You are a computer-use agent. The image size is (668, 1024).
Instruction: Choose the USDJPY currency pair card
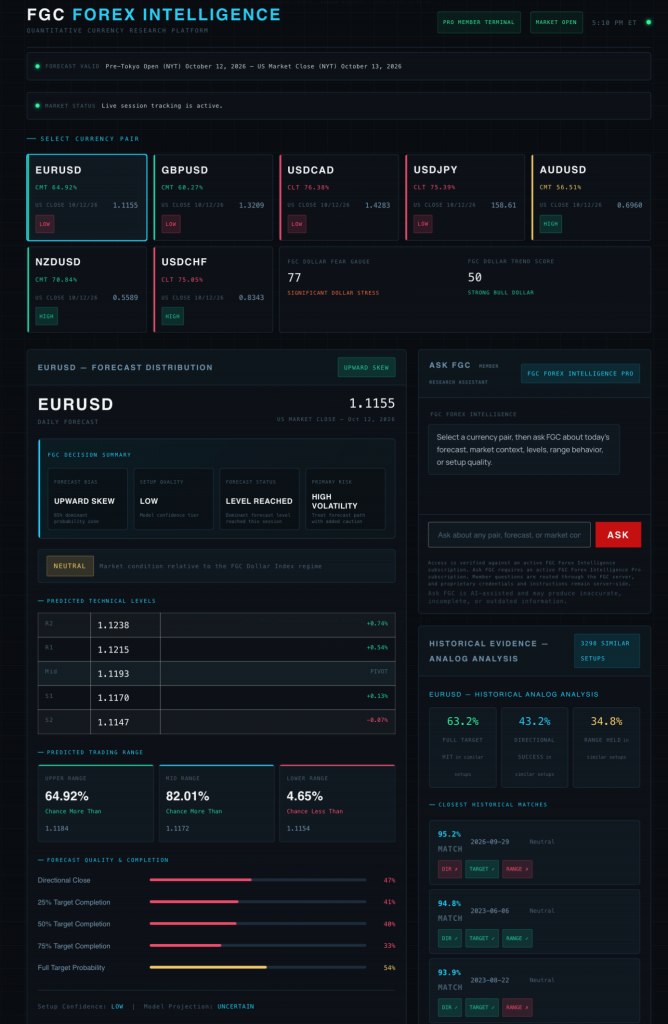465,197
